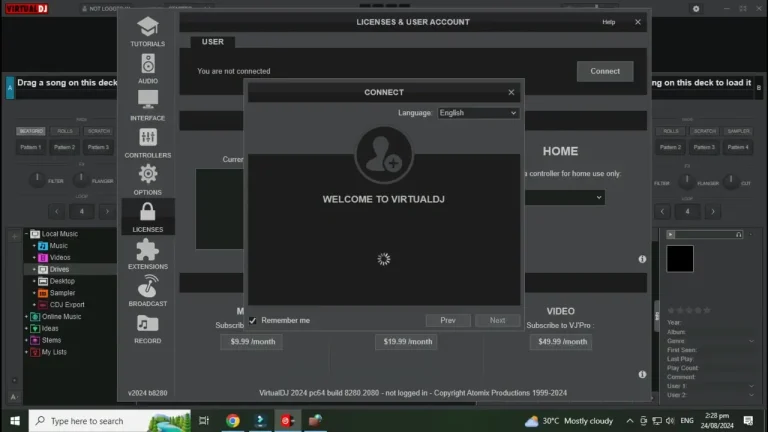This screenshot has height=432, width=768.
Task: Open the Record section
Action: tap(147, 329)
